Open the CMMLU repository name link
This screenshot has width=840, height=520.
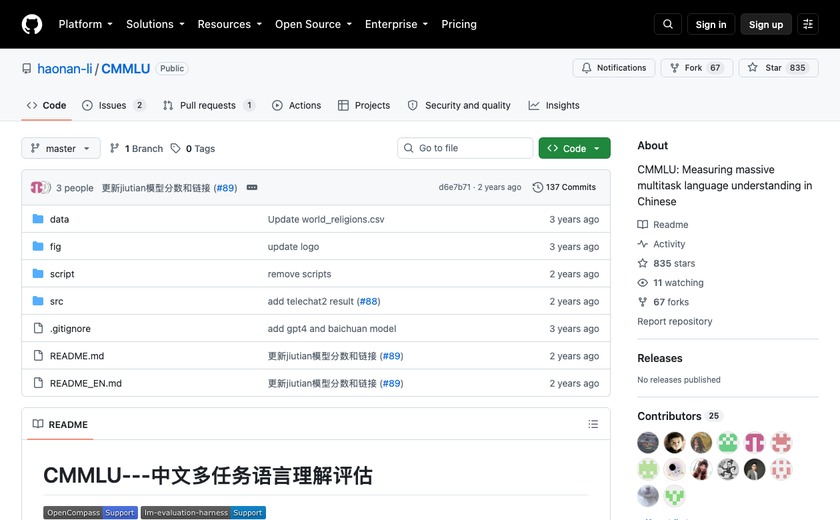pos(125,69)
